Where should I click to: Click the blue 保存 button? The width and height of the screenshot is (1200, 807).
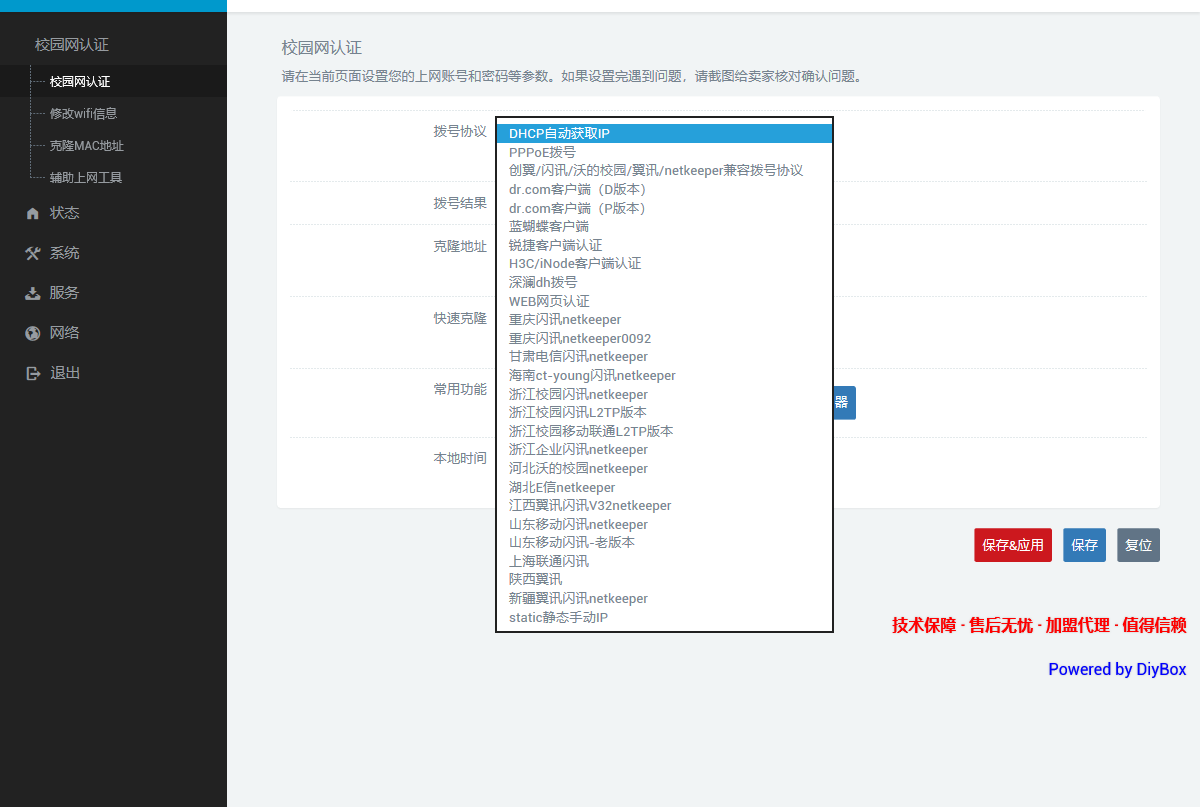tap(1084, 545)
